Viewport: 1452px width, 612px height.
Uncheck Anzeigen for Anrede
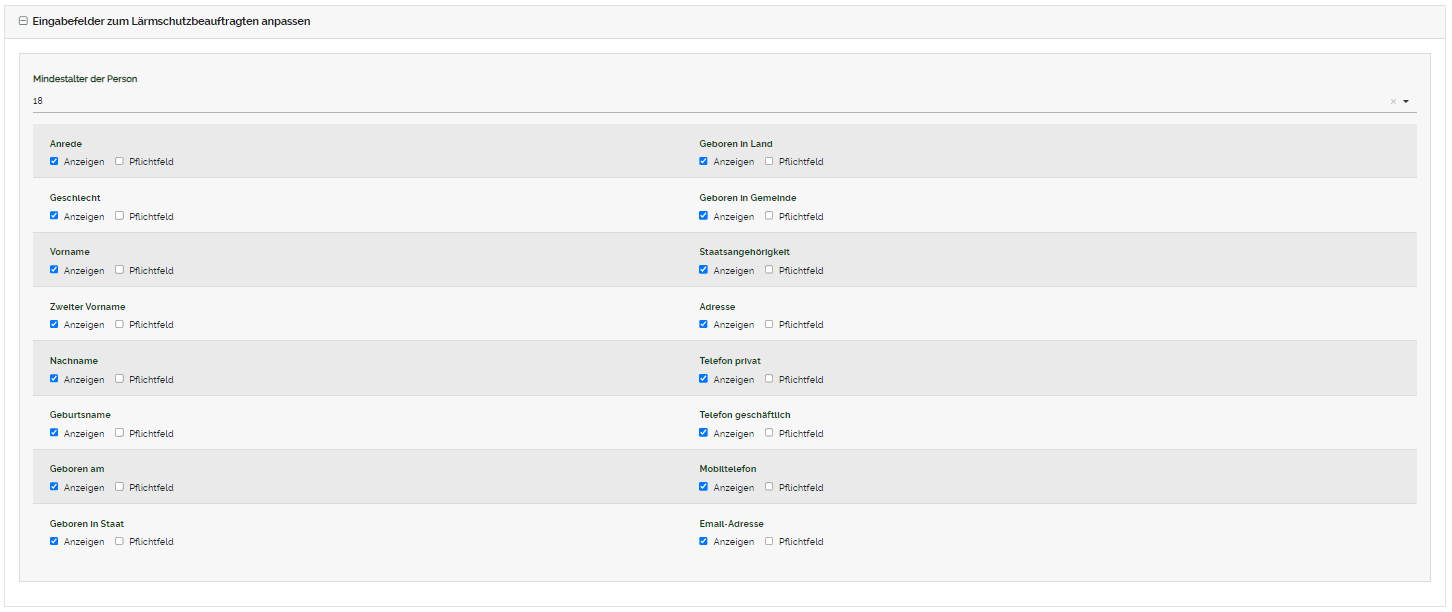click(54, 161)
